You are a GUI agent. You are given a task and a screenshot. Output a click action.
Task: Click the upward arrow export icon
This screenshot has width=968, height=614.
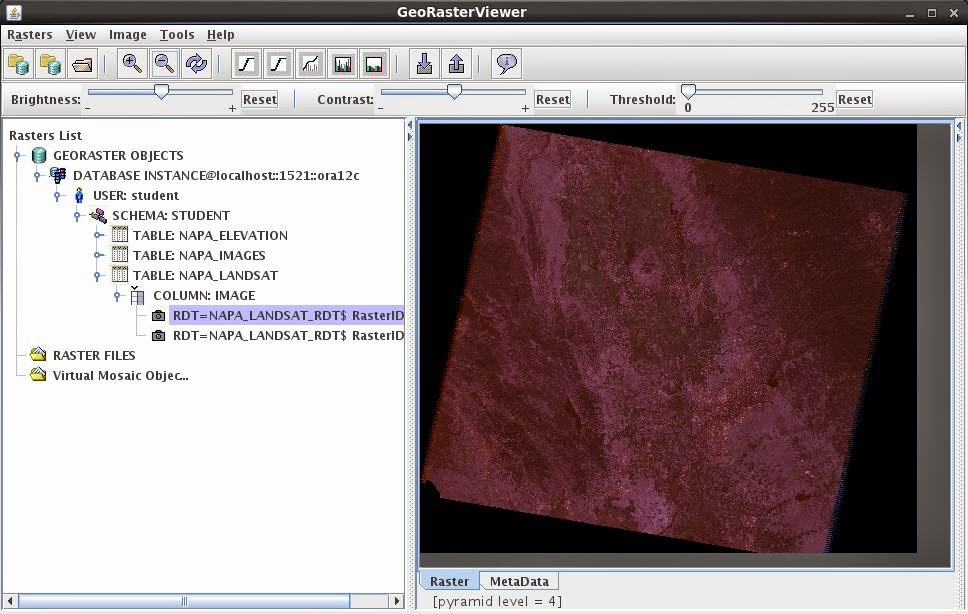[456, 64]
